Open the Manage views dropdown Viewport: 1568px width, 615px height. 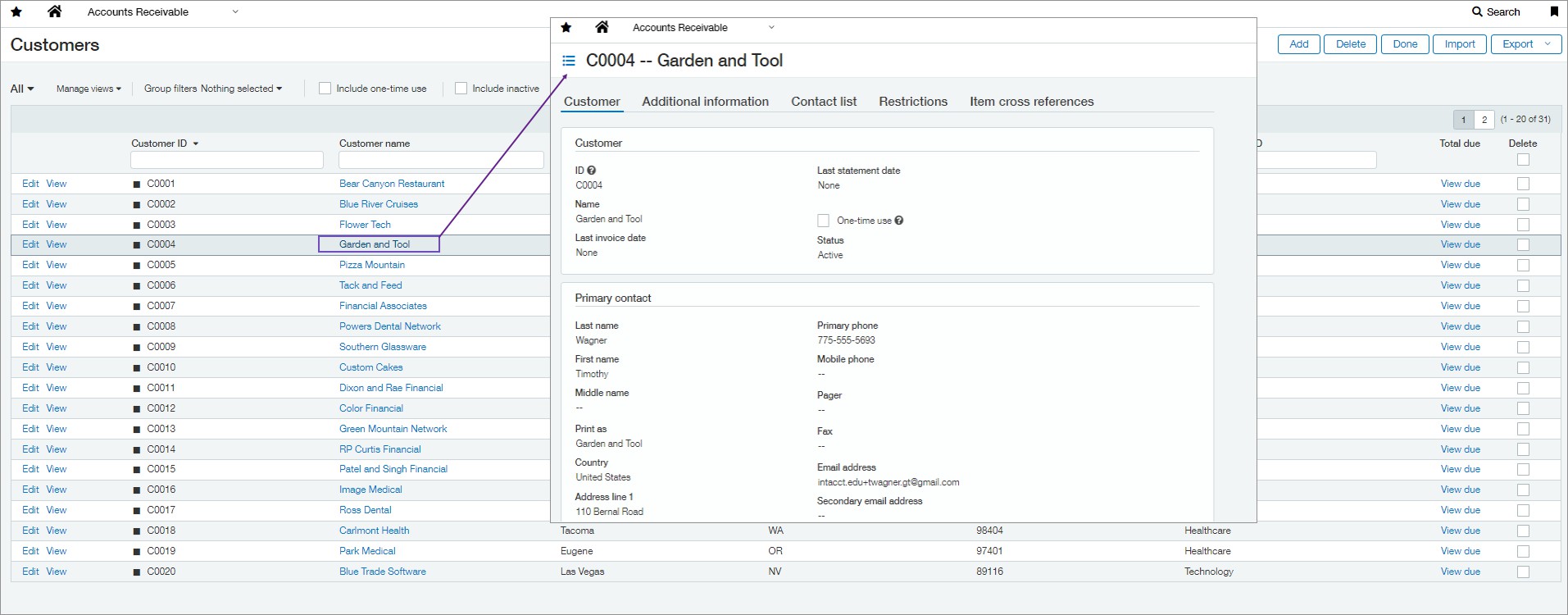89,89
